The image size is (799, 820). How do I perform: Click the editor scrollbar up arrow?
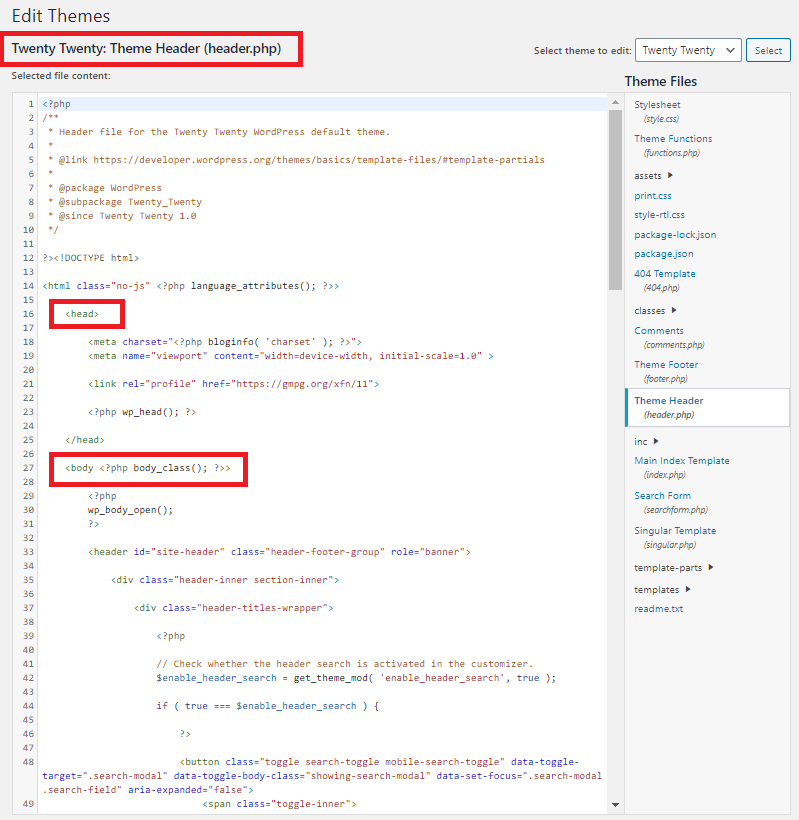615,102
